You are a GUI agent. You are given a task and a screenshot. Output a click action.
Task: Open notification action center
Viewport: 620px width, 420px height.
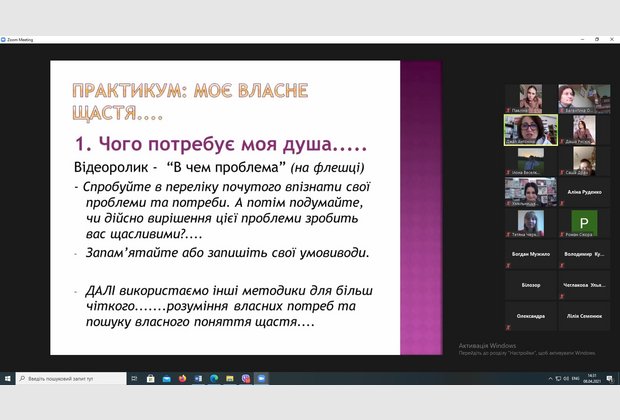[x=610, y=378]
